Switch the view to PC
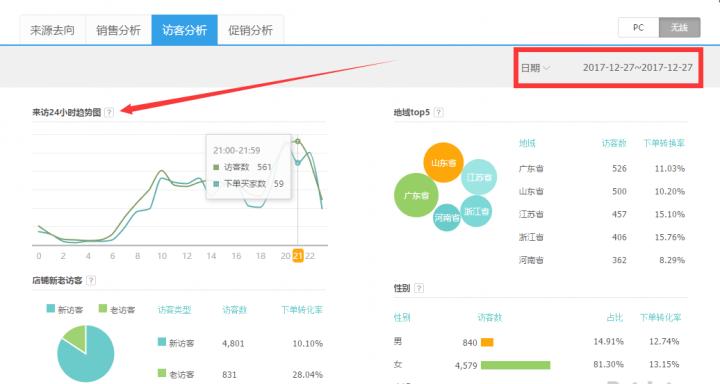The width and height of the screenshot is (720, 384). [638, 28]
